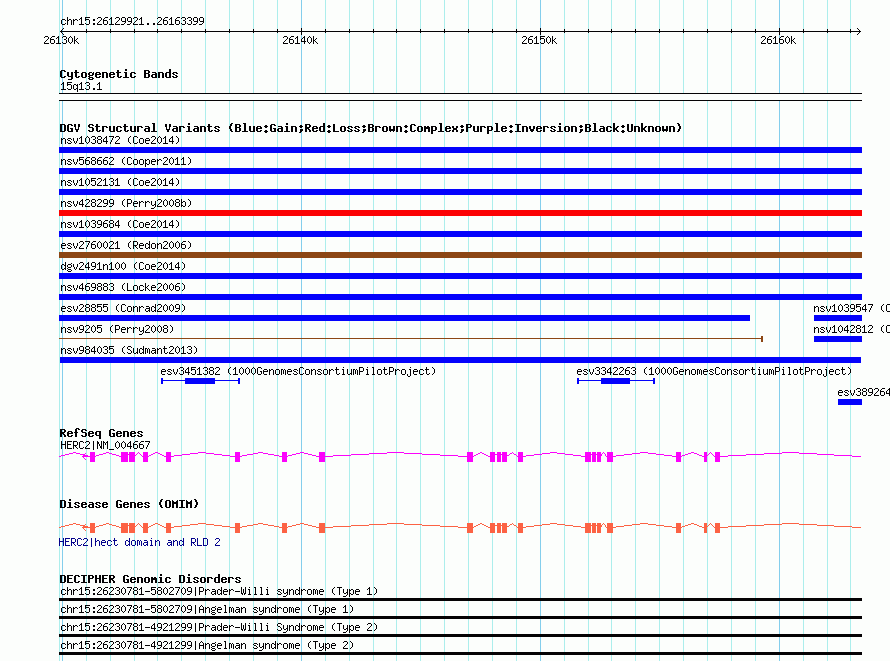Click the orange HERC2 OMIM gene track
The width and height of the screenshot is (890, 661).
460,528
